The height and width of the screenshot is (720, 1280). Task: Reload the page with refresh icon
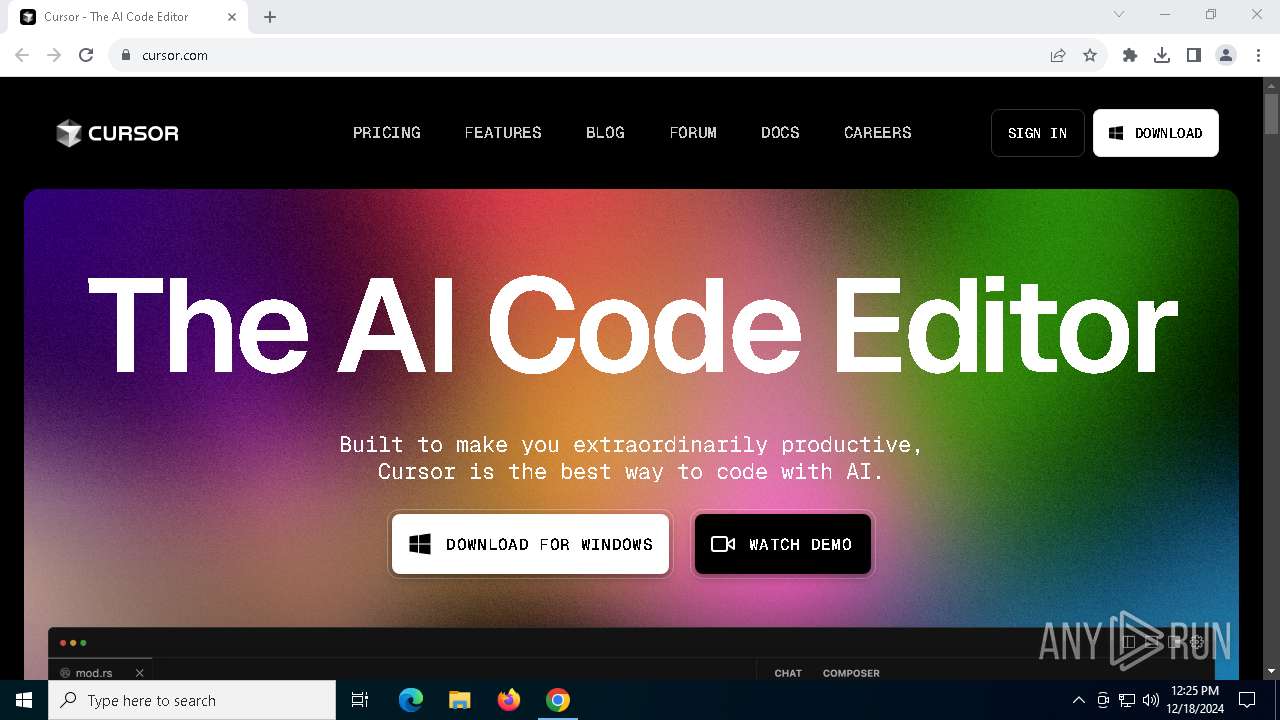point(86,55)
